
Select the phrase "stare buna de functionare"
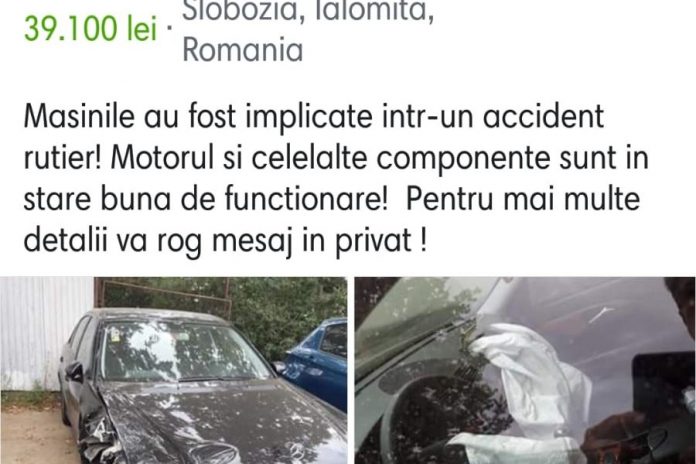(202, 199)
